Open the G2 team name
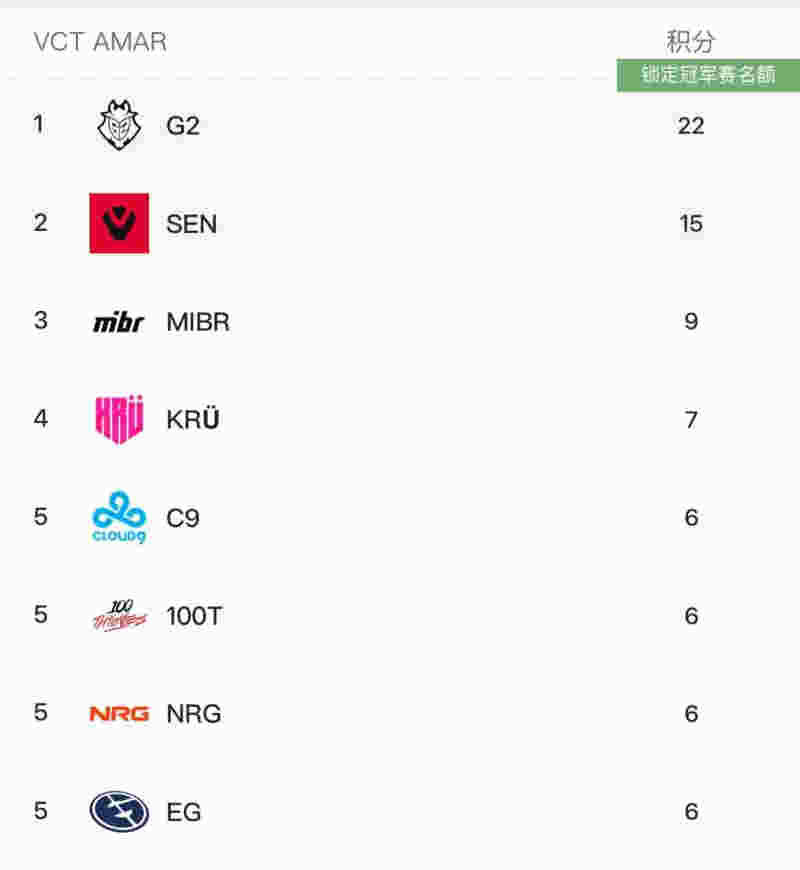The image size is (800, 870). coord(183,126)
